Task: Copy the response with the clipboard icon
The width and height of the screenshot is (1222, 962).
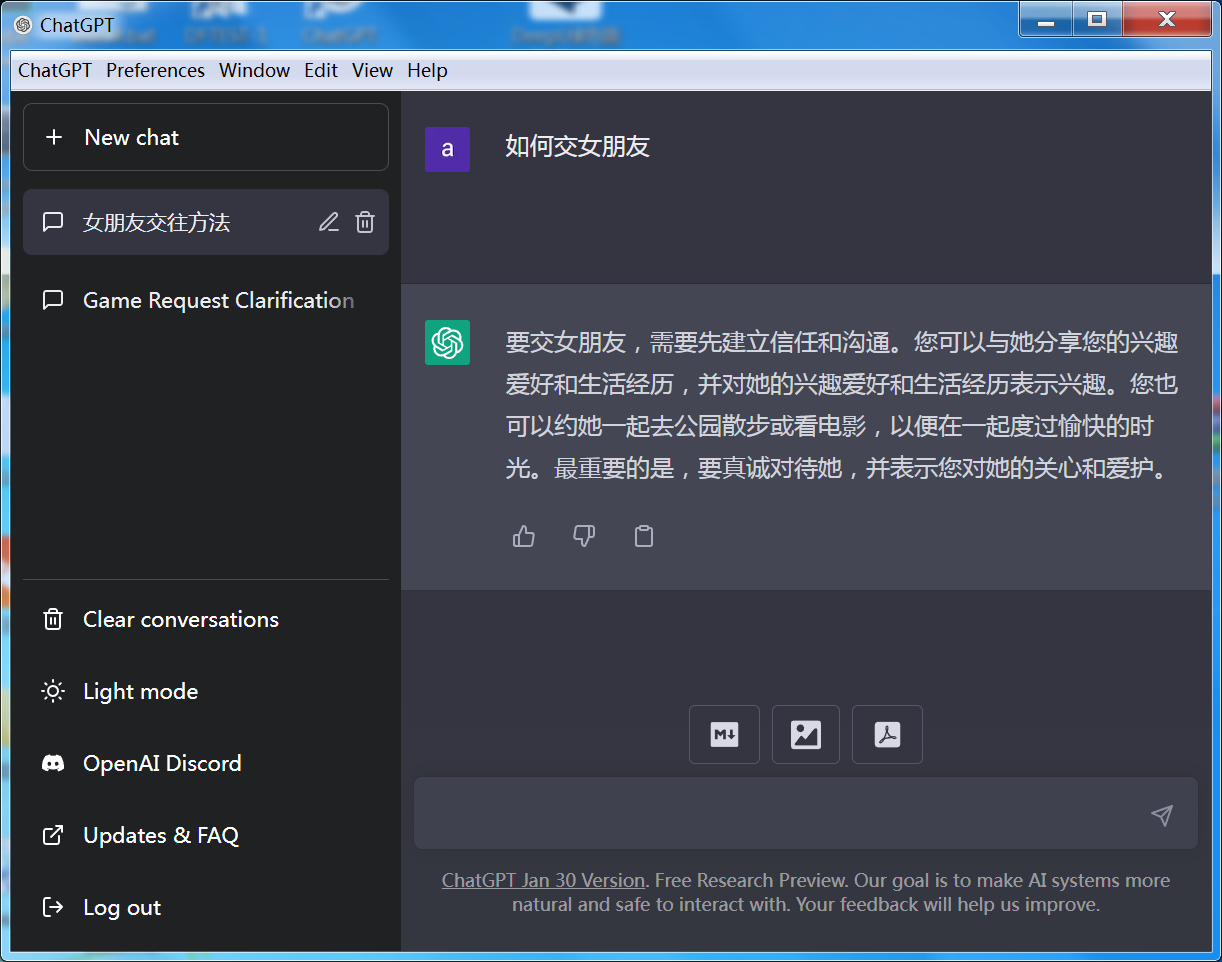Action: [644, 537]
